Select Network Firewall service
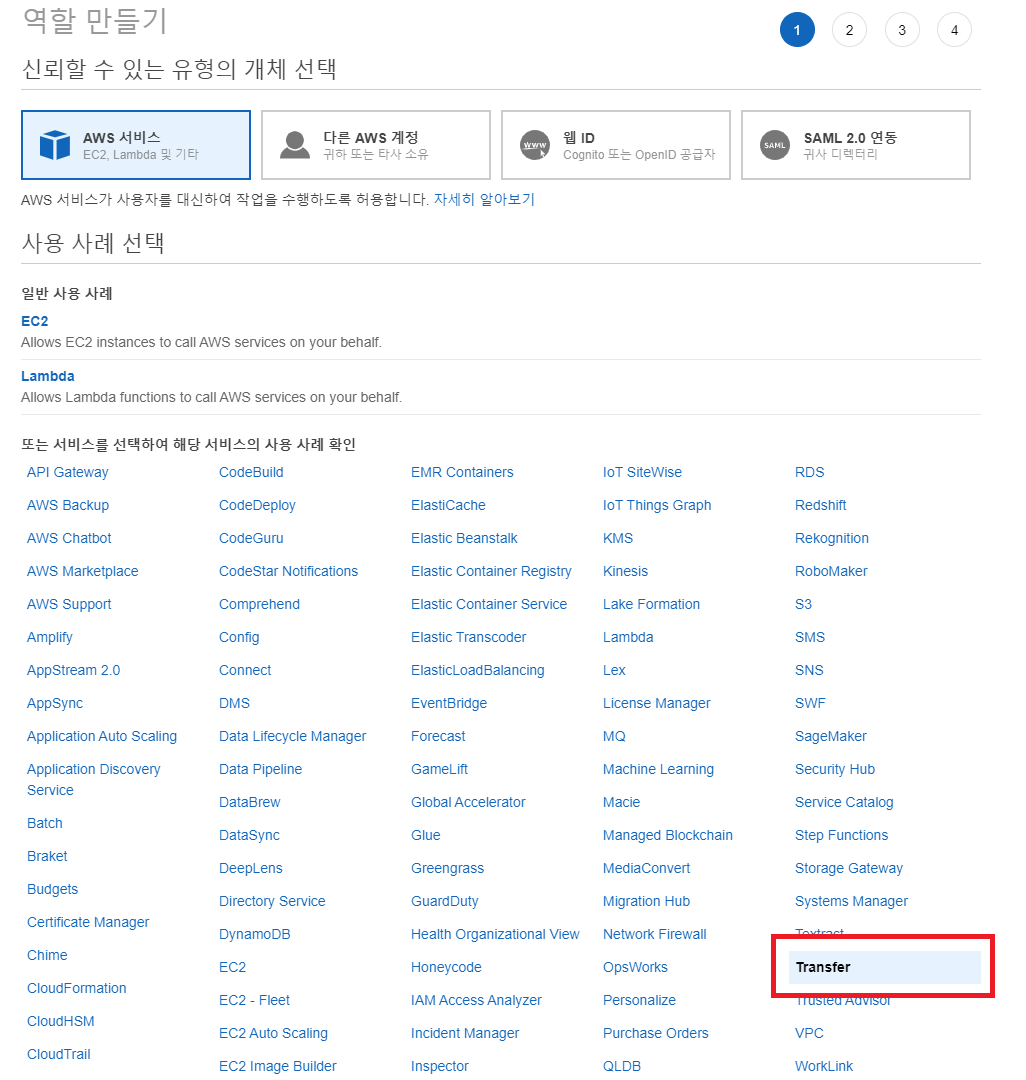Screen dimensions: 1026x1080 click(x=655, y=934)
